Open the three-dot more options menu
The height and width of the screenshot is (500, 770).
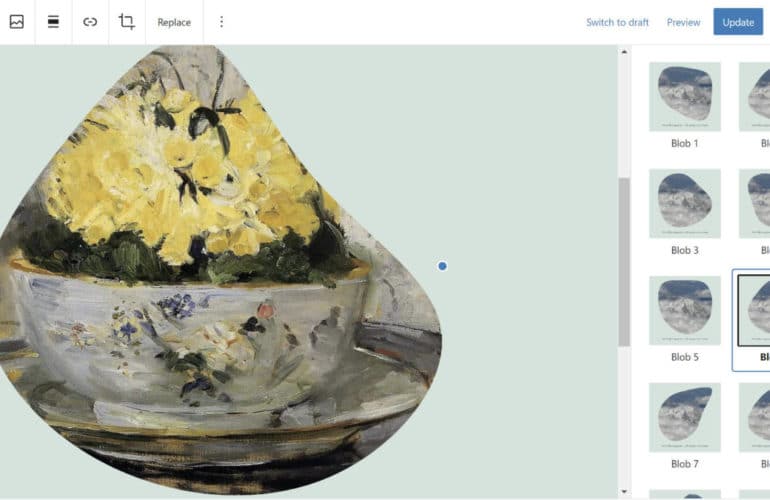point(221,22)
